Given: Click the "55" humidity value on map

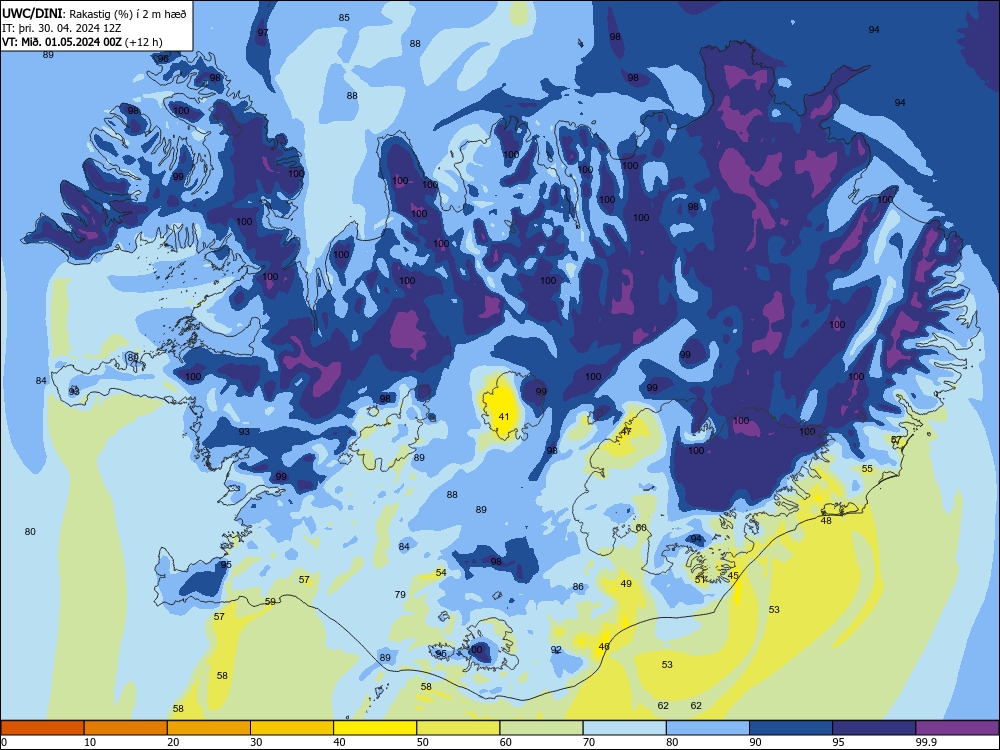Looking at the screenshot, I should [x=867, y=469].
